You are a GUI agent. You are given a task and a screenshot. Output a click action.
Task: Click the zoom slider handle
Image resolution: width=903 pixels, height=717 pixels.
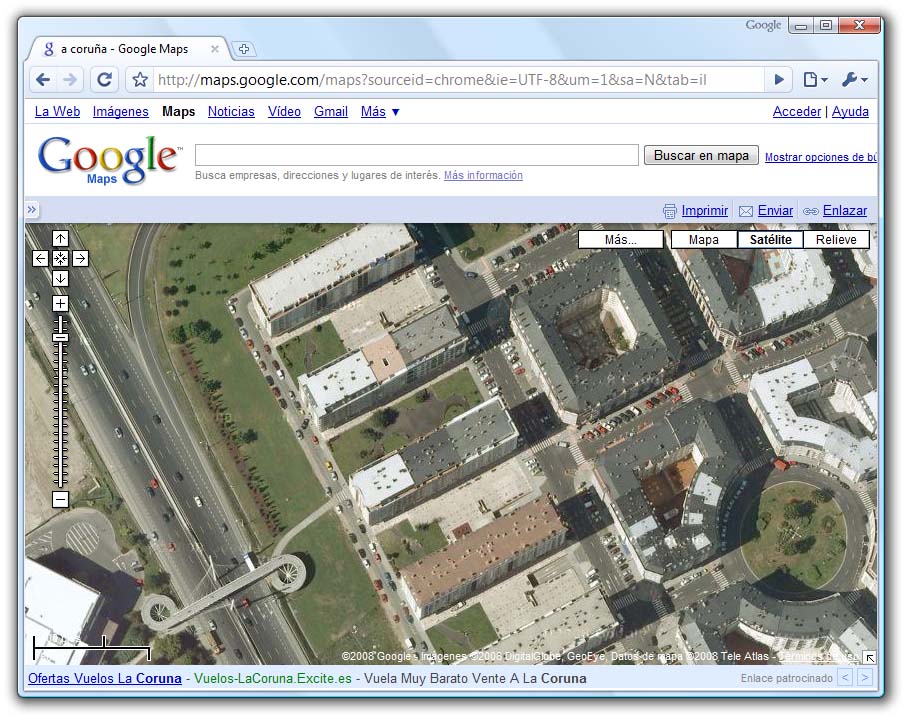point(60,338)
